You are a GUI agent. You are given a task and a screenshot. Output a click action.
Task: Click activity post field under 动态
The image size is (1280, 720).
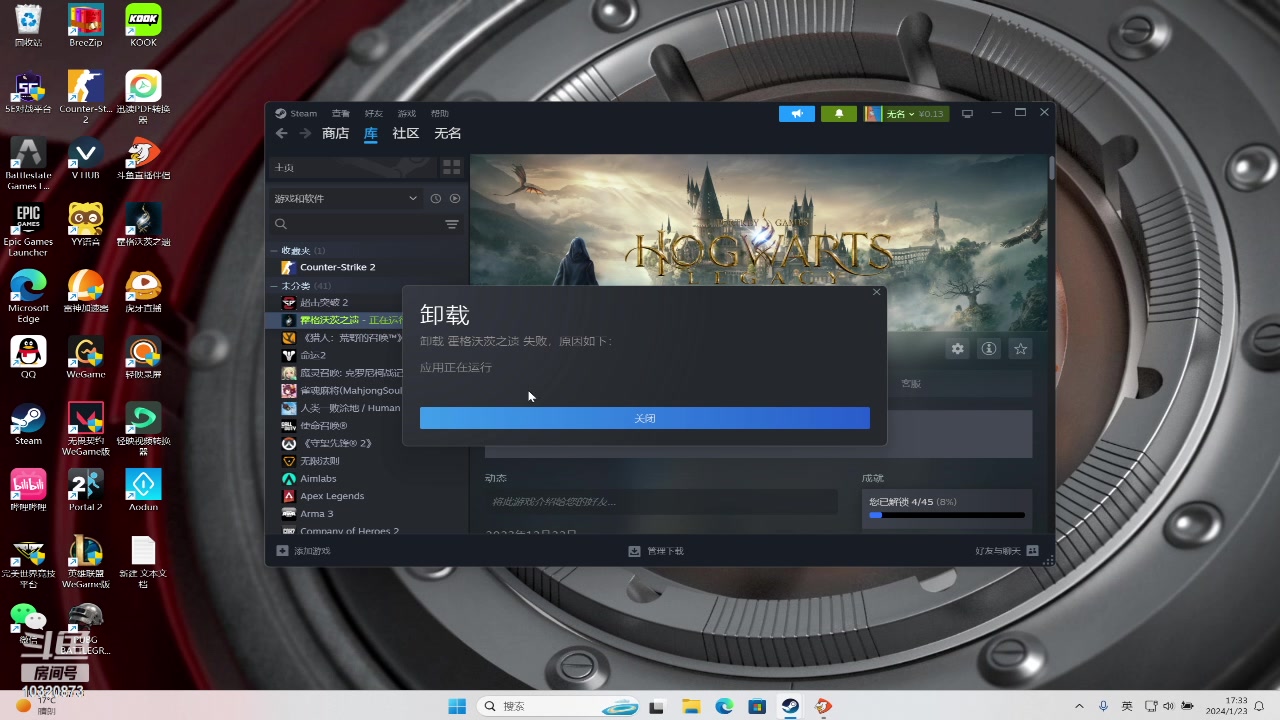pos(662,502)
